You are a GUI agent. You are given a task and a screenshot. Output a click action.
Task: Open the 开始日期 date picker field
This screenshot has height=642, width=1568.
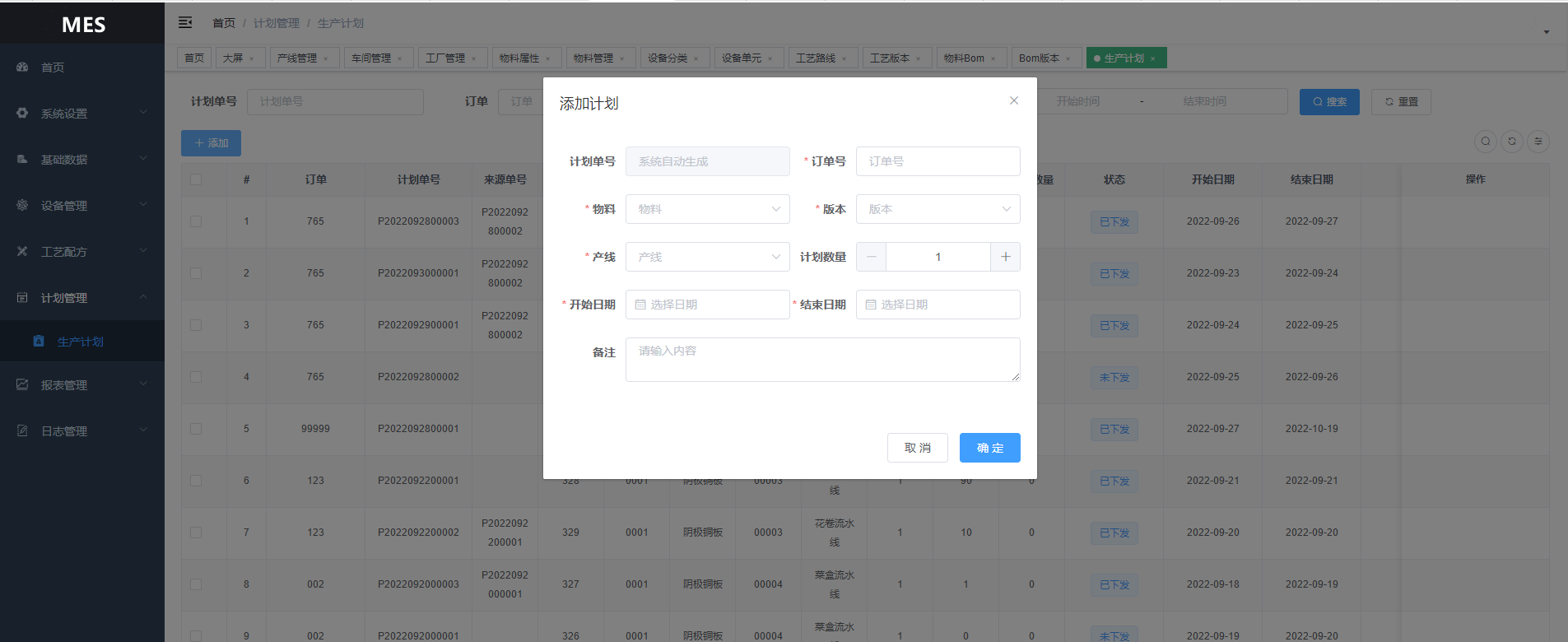707,305
